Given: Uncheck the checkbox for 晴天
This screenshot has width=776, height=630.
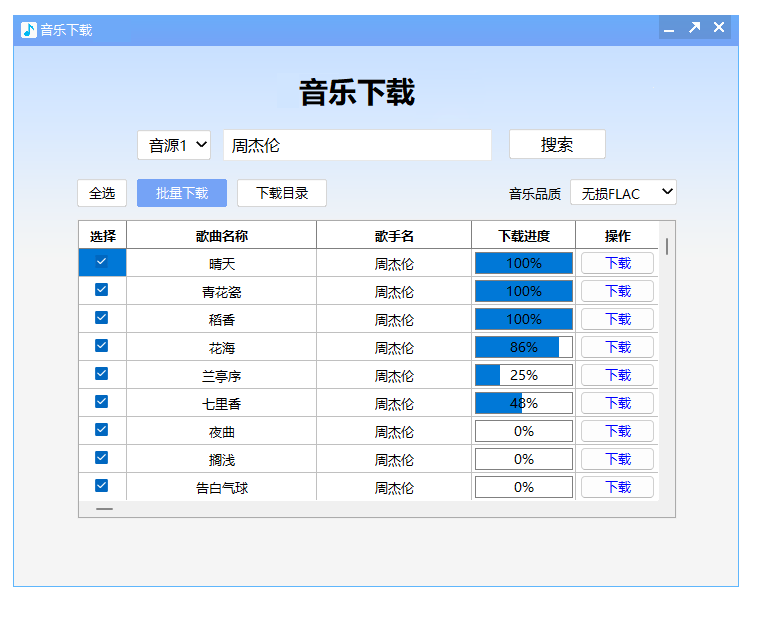Looking at the screenshot, I should (101, 262).
